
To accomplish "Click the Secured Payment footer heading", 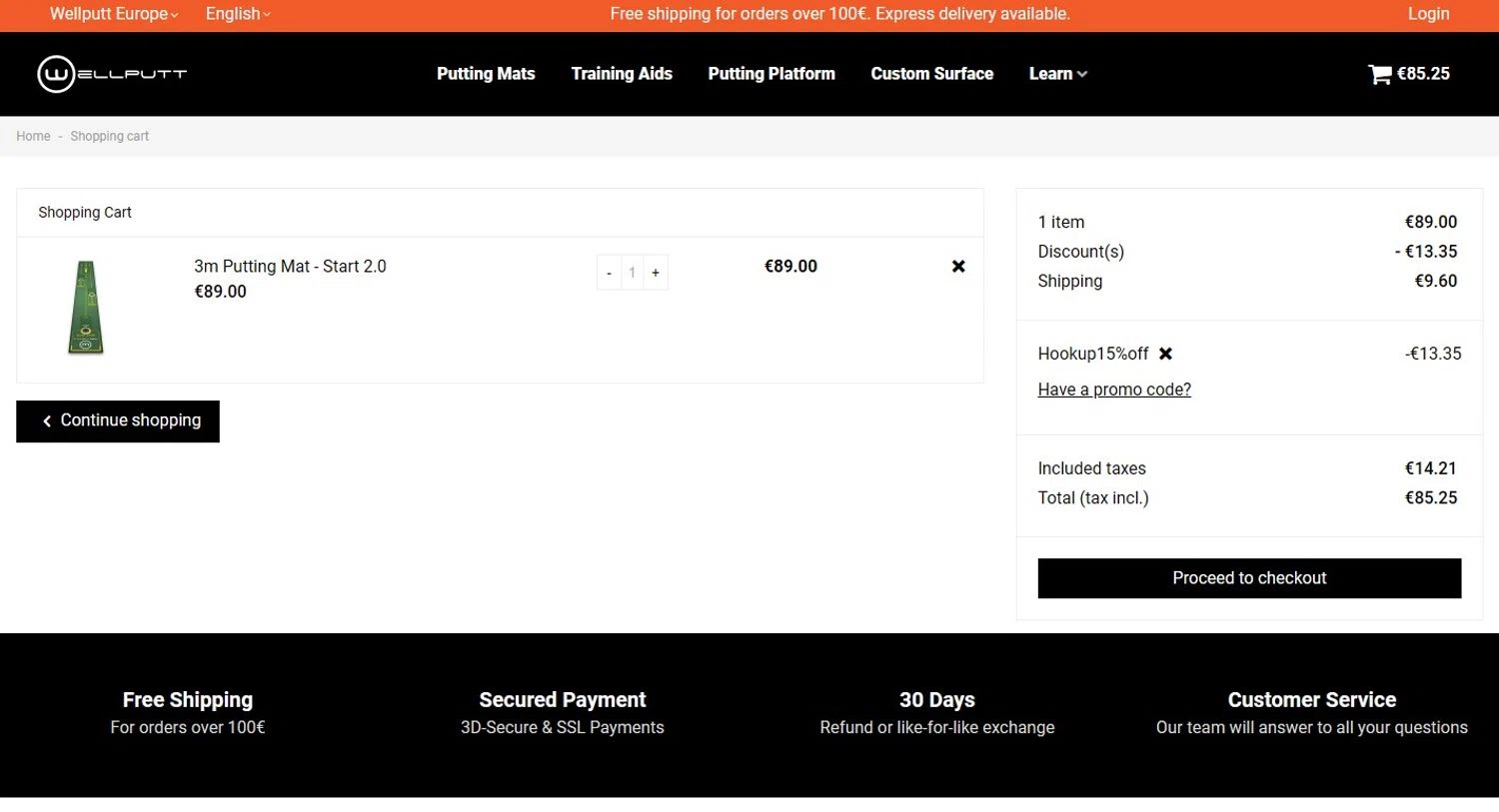I will click(x=563, y=700).
